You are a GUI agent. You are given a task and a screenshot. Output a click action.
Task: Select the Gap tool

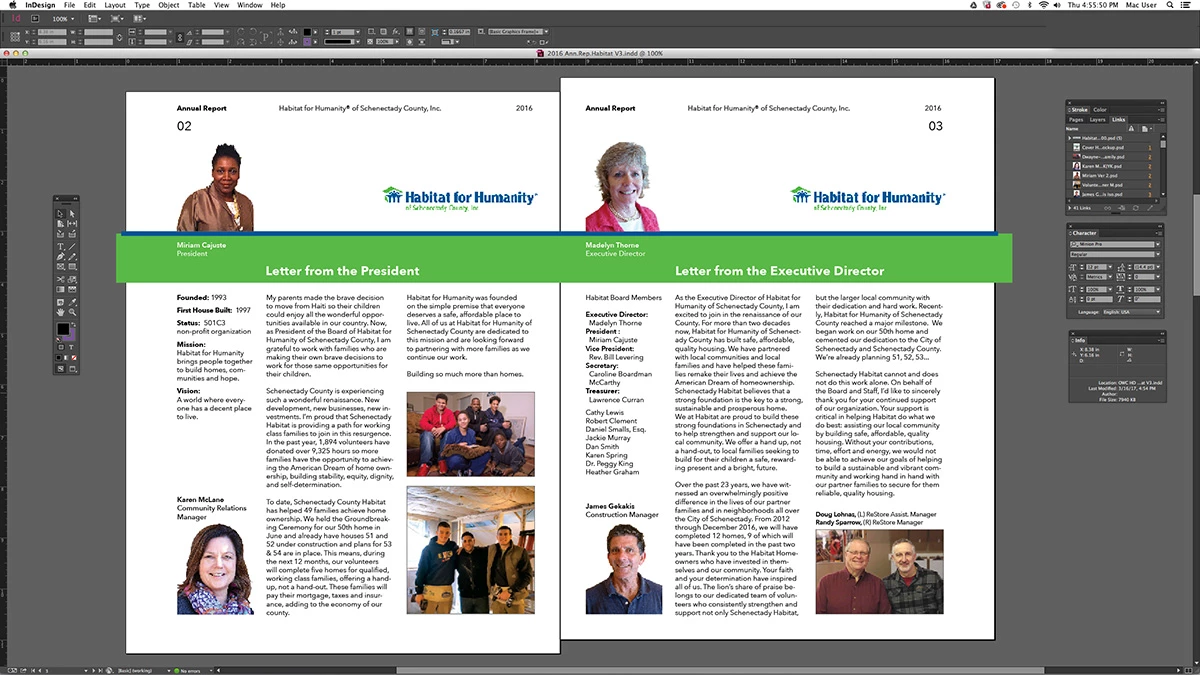point(72,224)
